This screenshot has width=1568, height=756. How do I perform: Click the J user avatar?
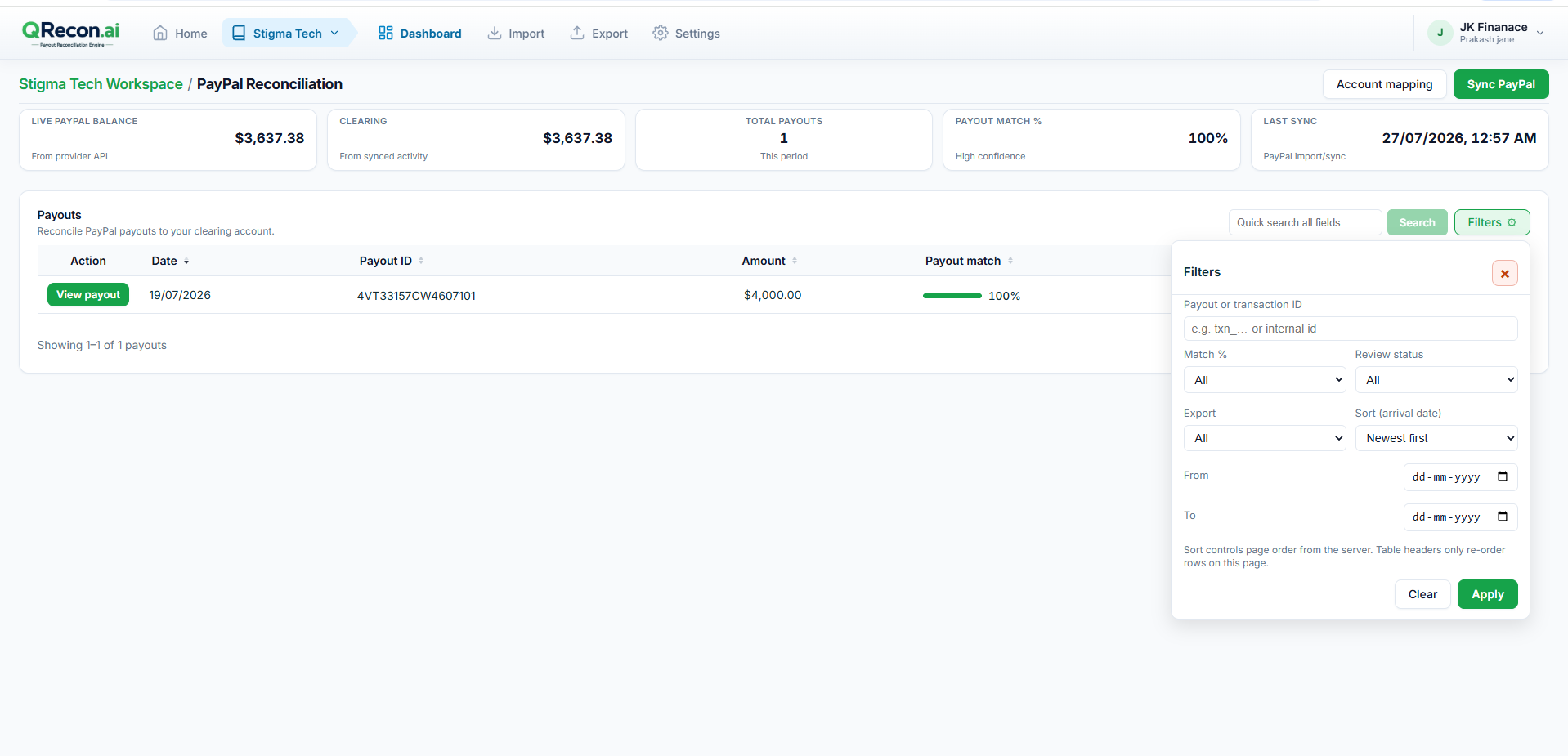point(1440,33)
